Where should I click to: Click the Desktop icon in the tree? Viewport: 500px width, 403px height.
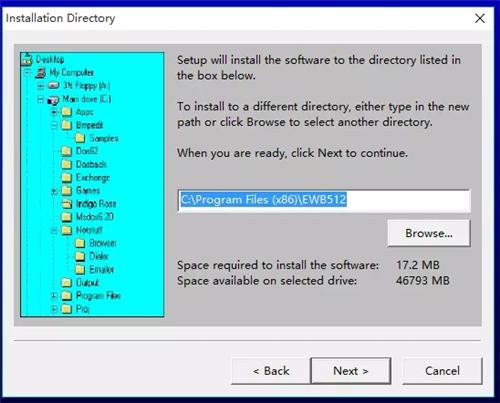27,59
